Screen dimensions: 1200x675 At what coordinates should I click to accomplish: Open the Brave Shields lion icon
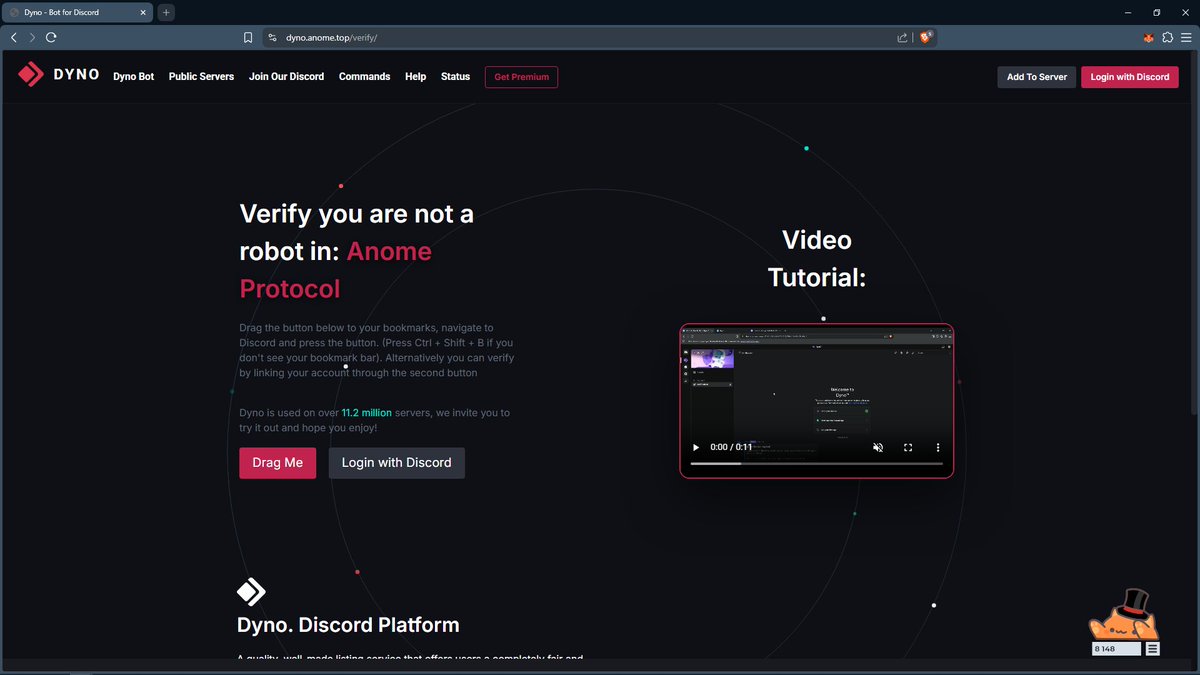pyautogui.click(x=925, y=37)
